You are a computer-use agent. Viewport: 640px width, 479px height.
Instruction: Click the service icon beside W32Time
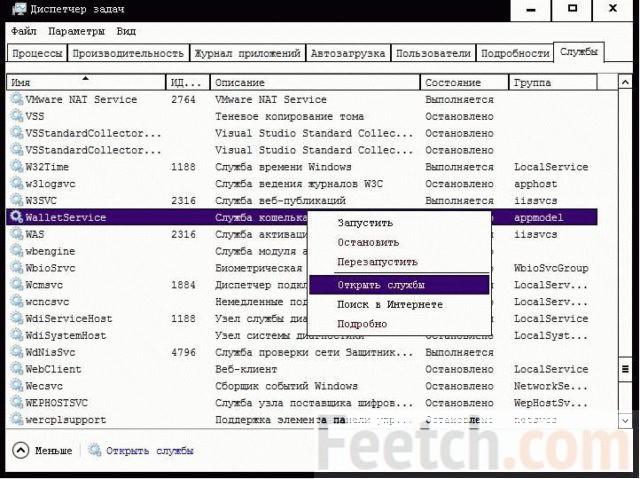(x=17, y=166)
